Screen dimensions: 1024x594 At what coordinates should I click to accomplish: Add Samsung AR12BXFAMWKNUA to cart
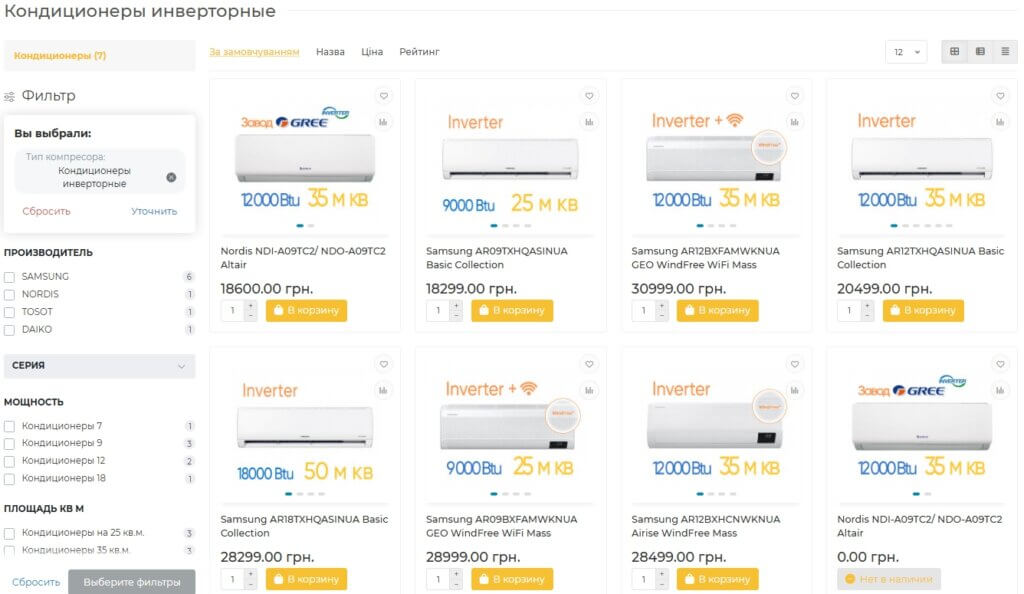[x=717, y=310]
